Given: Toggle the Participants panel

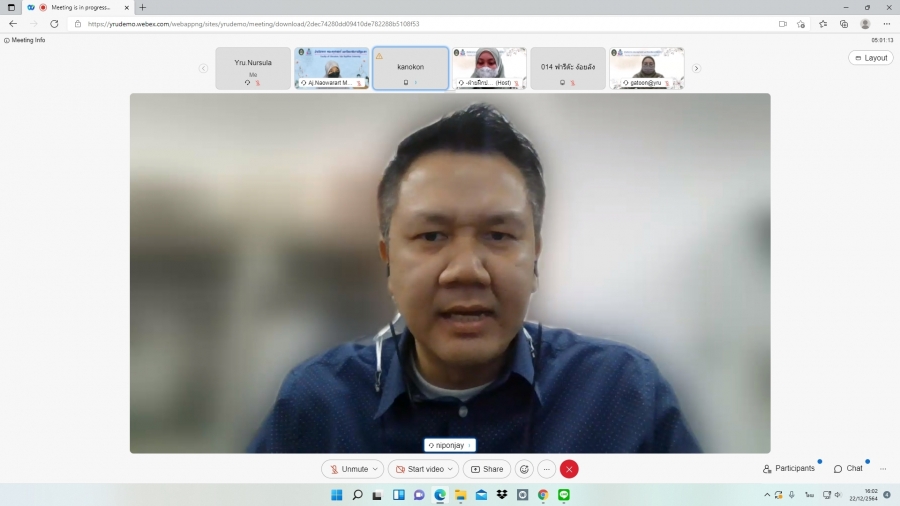Looking at the screenshot, I should [x=789, y=468].
